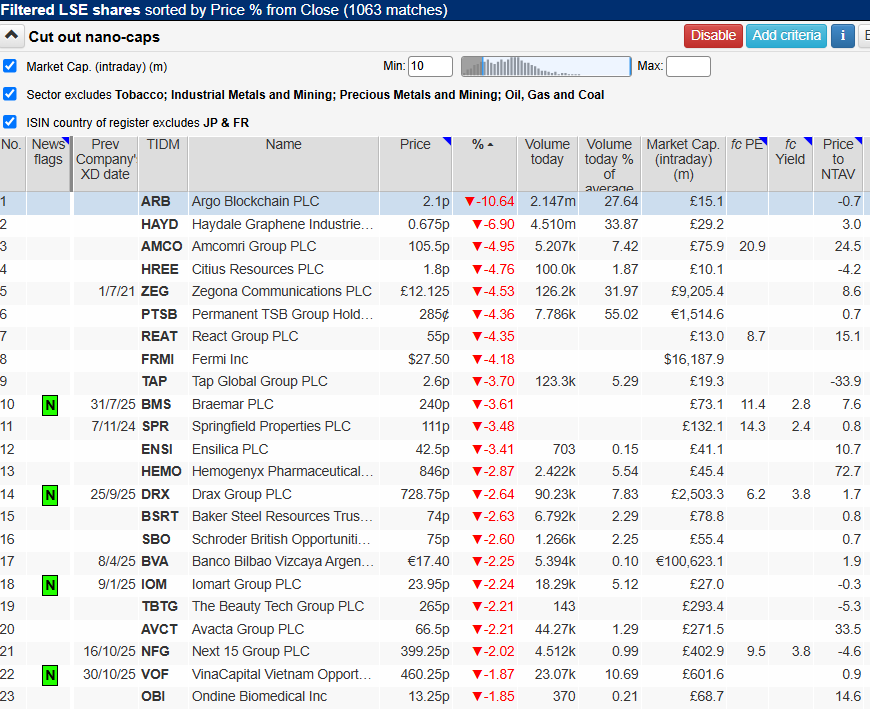Screen dimensions: 870x709
Task: Click the ZEG ticker
Action: (x=155, y=291)
